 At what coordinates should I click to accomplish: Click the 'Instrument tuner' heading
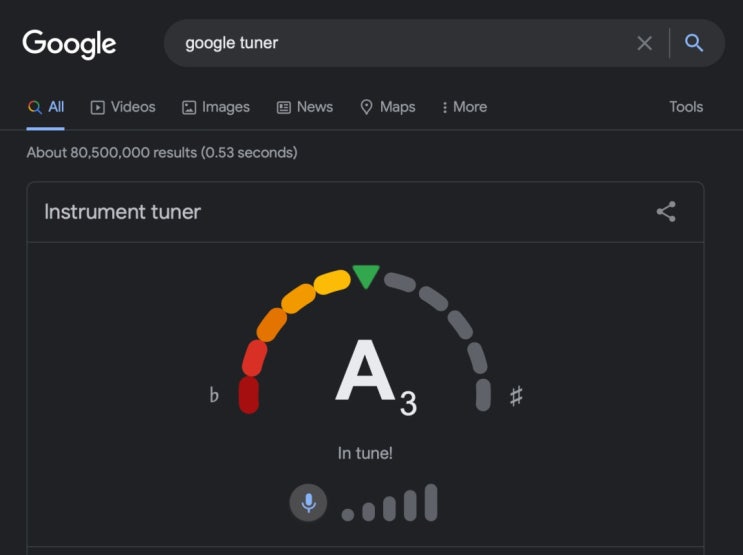(x=122, y=212)
